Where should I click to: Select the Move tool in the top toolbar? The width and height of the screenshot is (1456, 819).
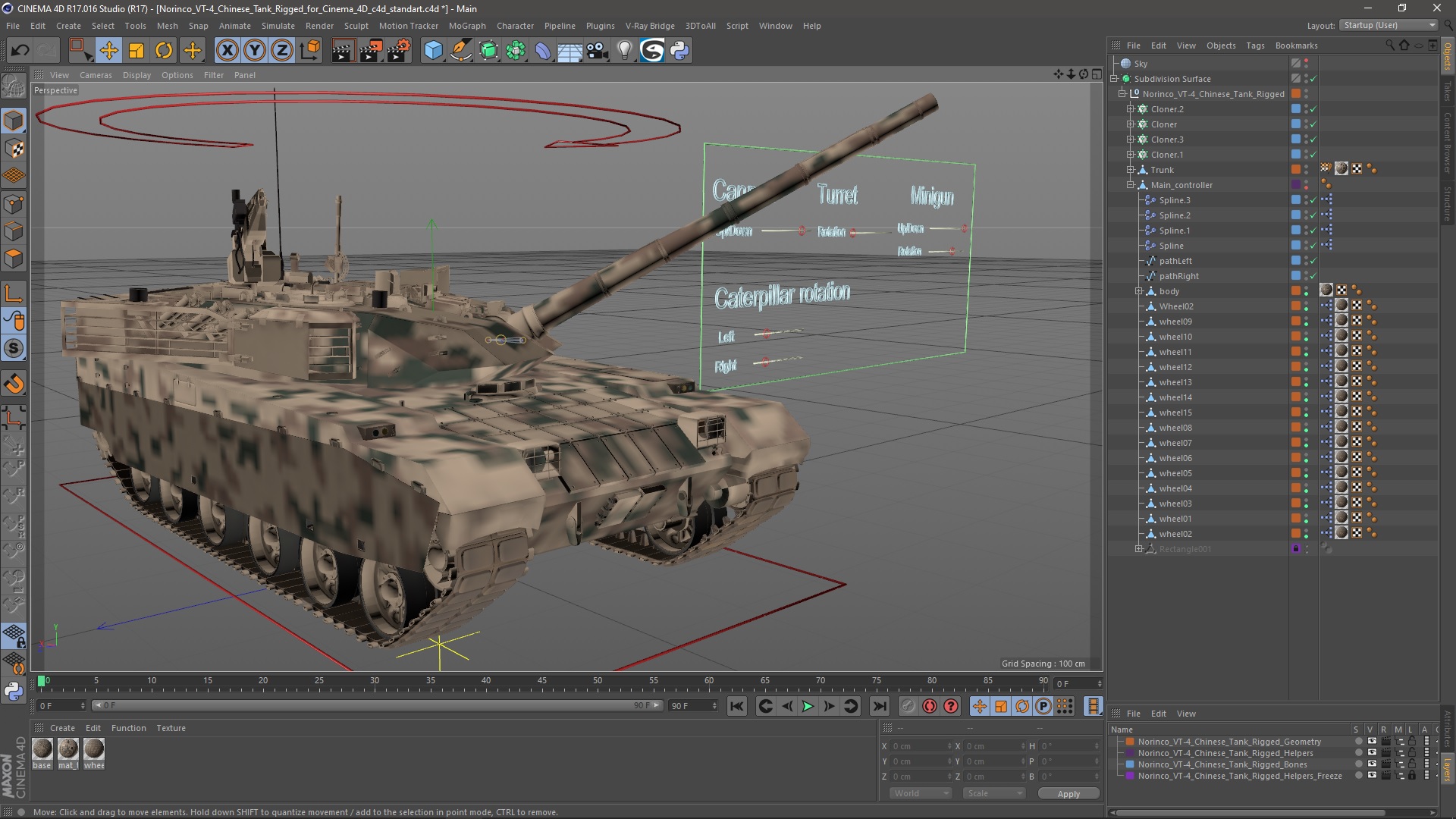click(x=108, y=51)
